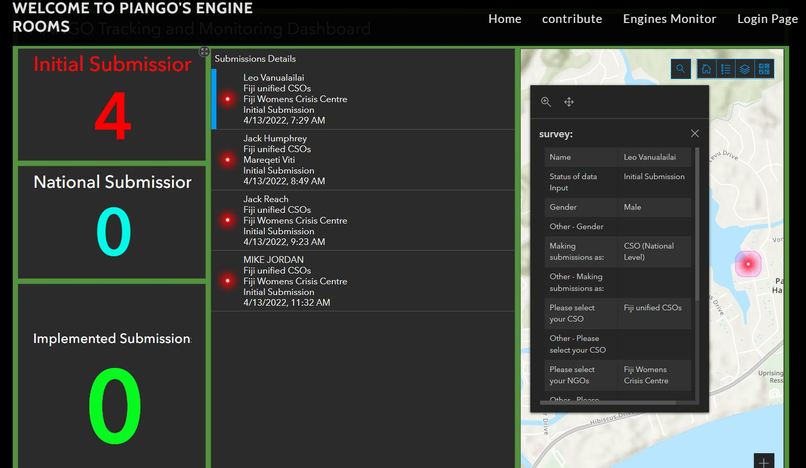
Task: Click the '4/13/2022, 11:32 AM' timestamp
Action: [287, 303]
